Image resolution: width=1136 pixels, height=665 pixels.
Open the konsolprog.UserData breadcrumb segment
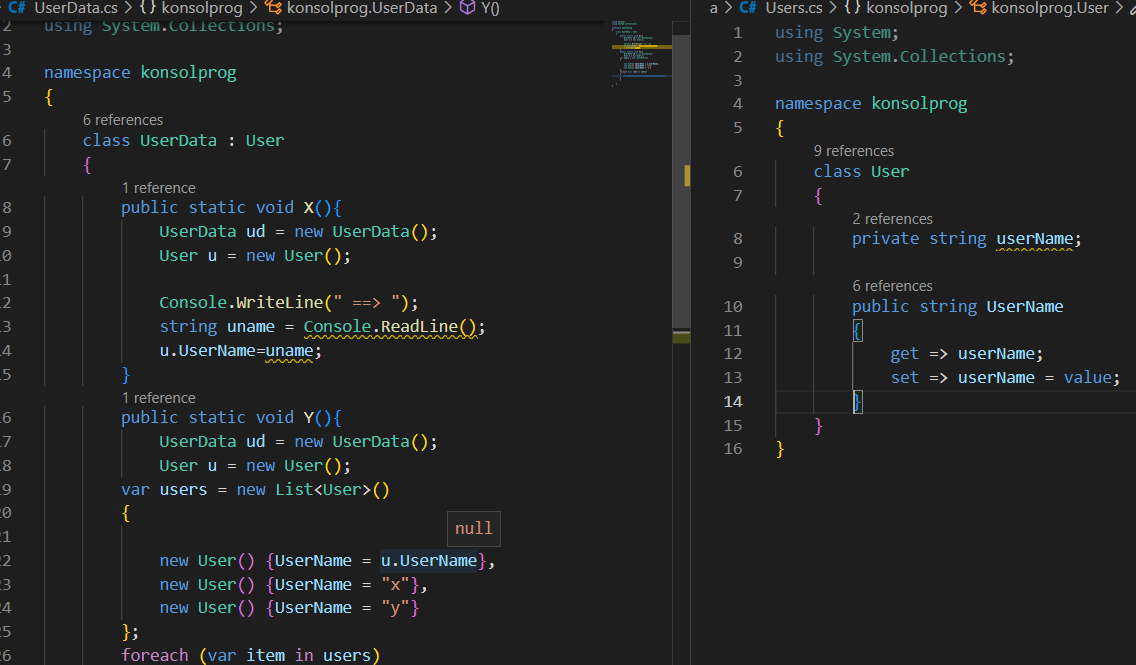point(362,8)
